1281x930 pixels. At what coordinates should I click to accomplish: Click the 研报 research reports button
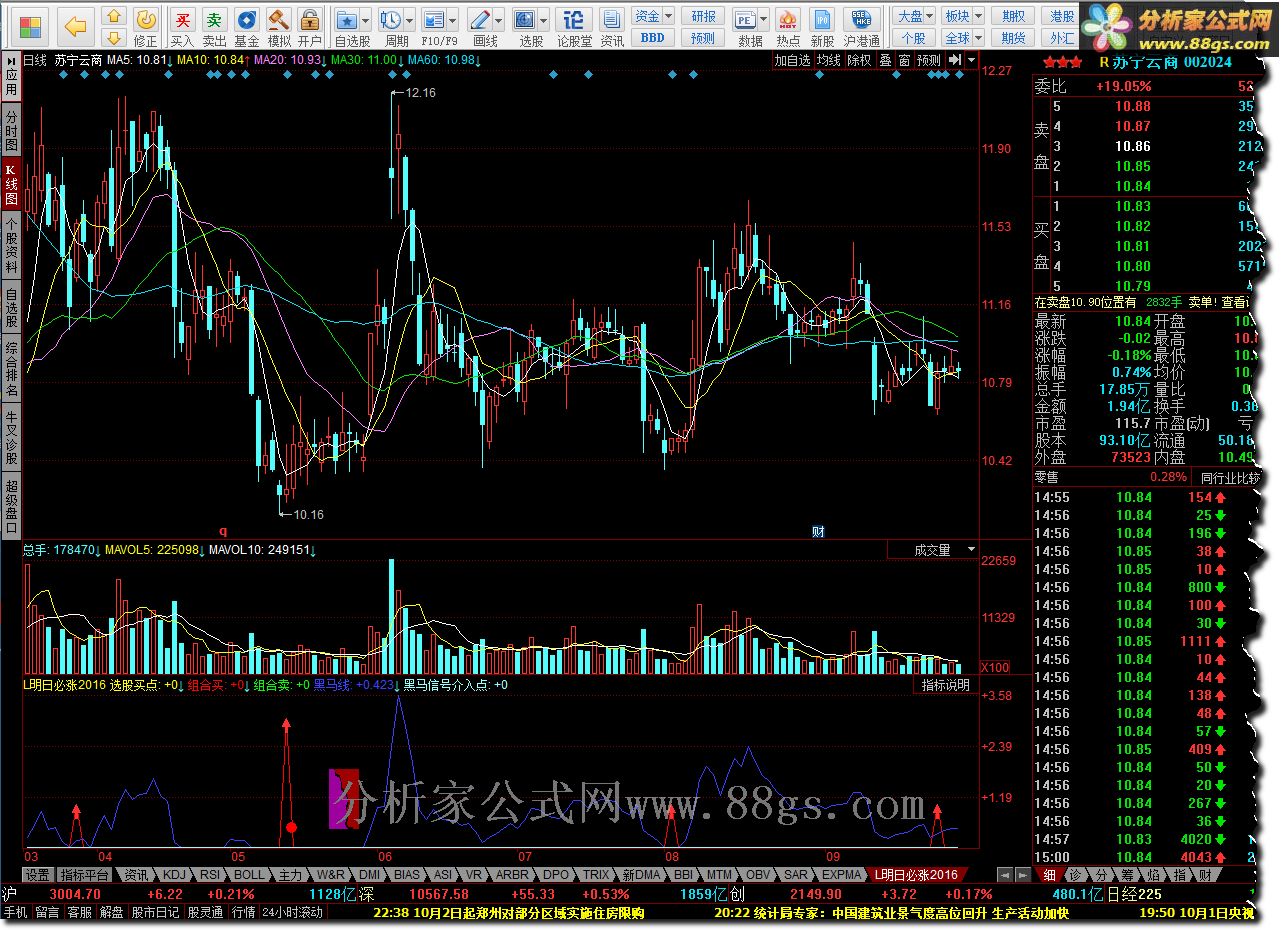point(703,16)
